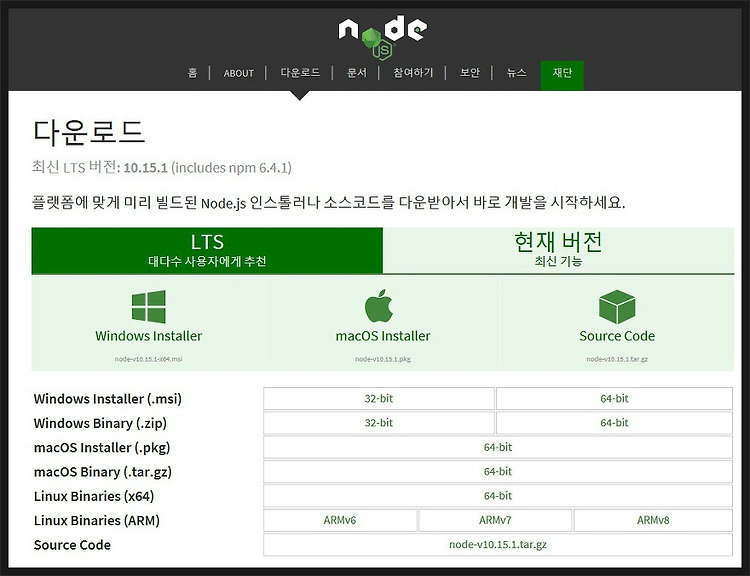The image size is (750, 576).
Task: Click the macOS Binary (.tar.gz) row label
Action: (102, 472)
